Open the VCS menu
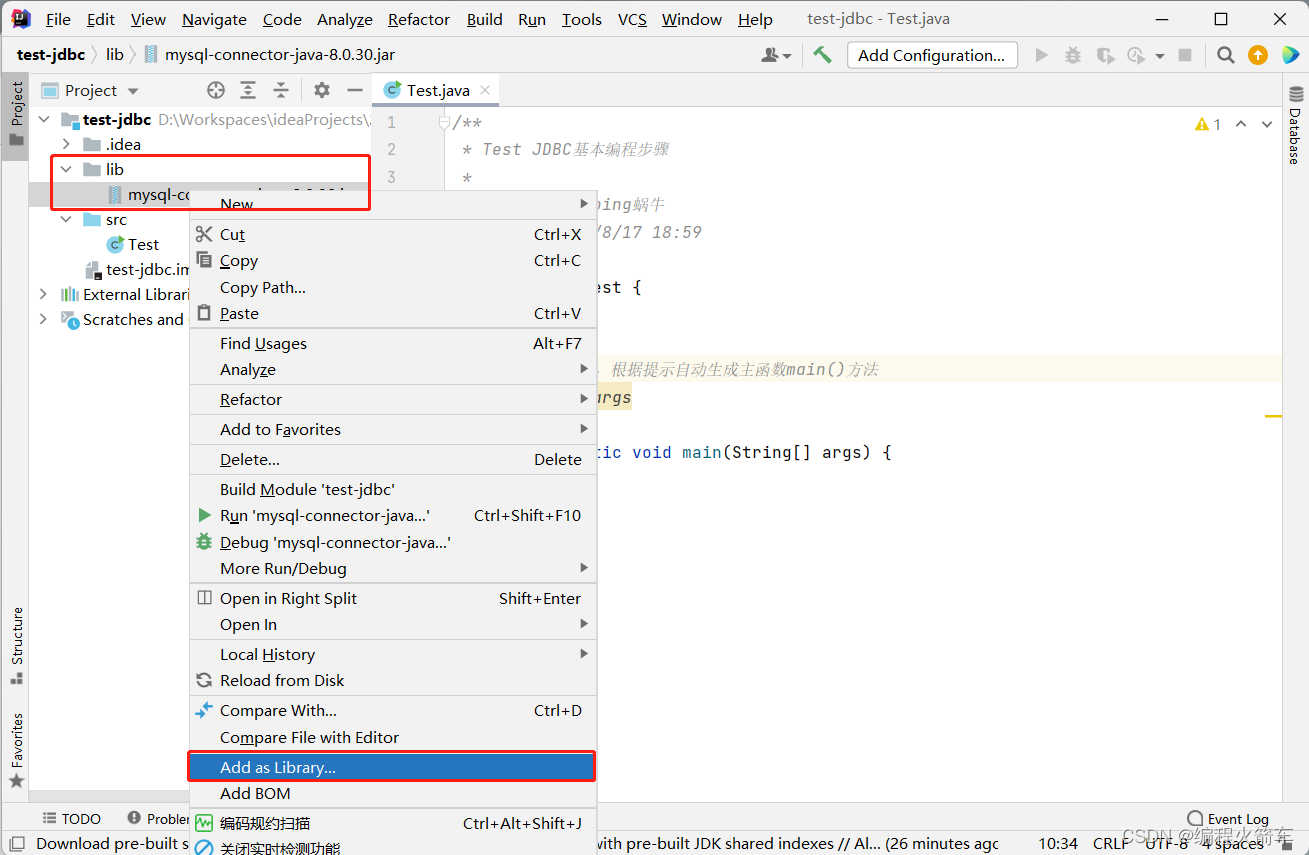The image size is (1309, 855). (x=632, y=19)
